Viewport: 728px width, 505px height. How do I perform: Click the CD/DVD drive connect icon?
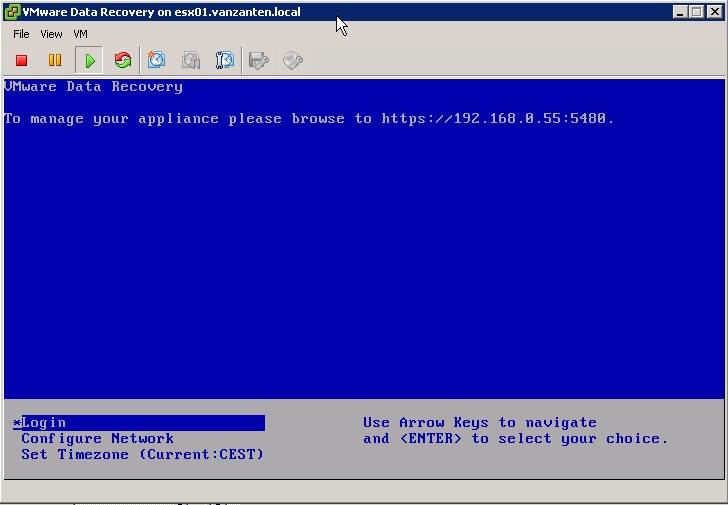point(293,61)
